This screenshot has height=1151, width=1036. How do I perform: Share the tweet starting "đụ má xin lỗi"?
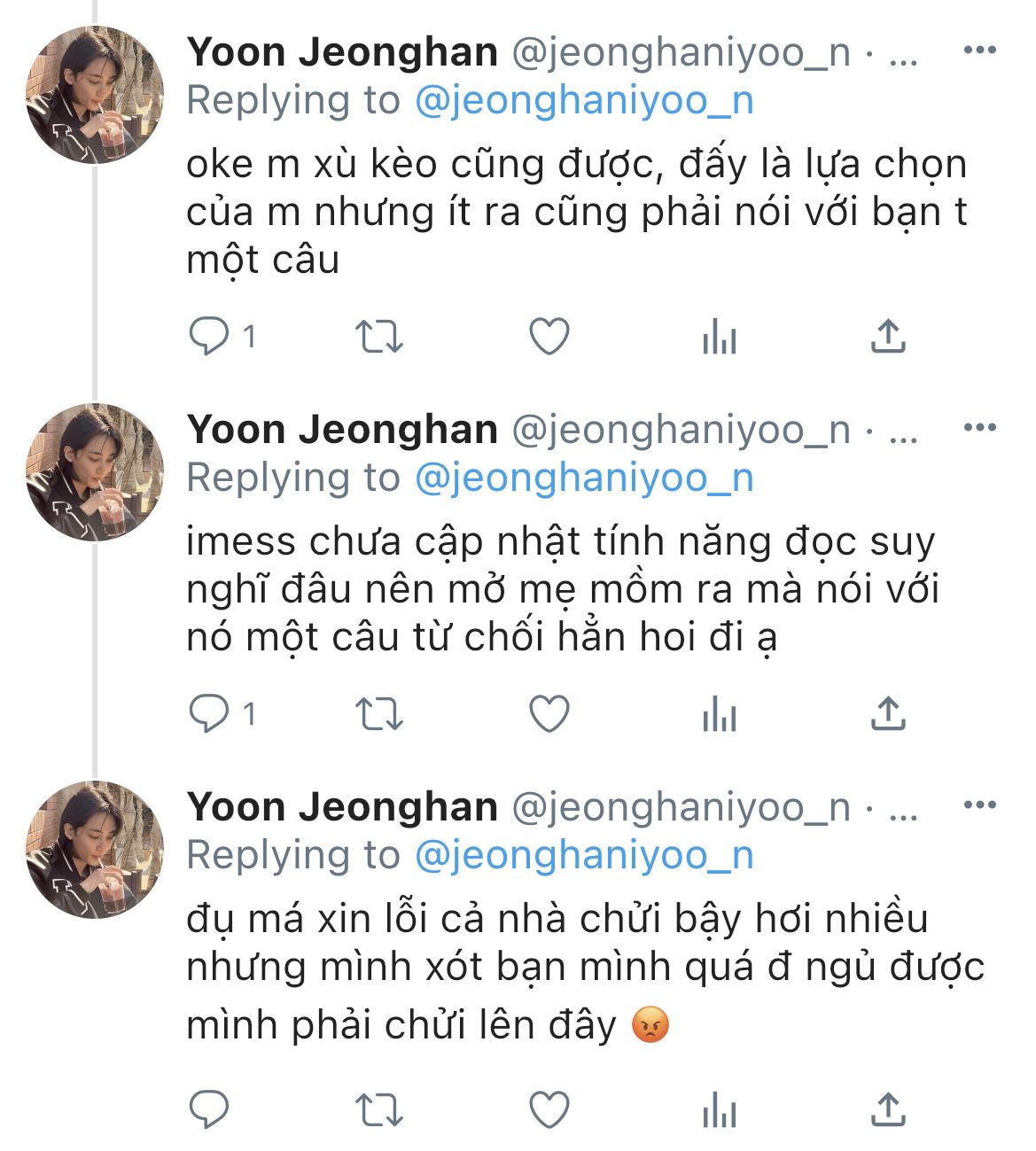(887, 1109)
